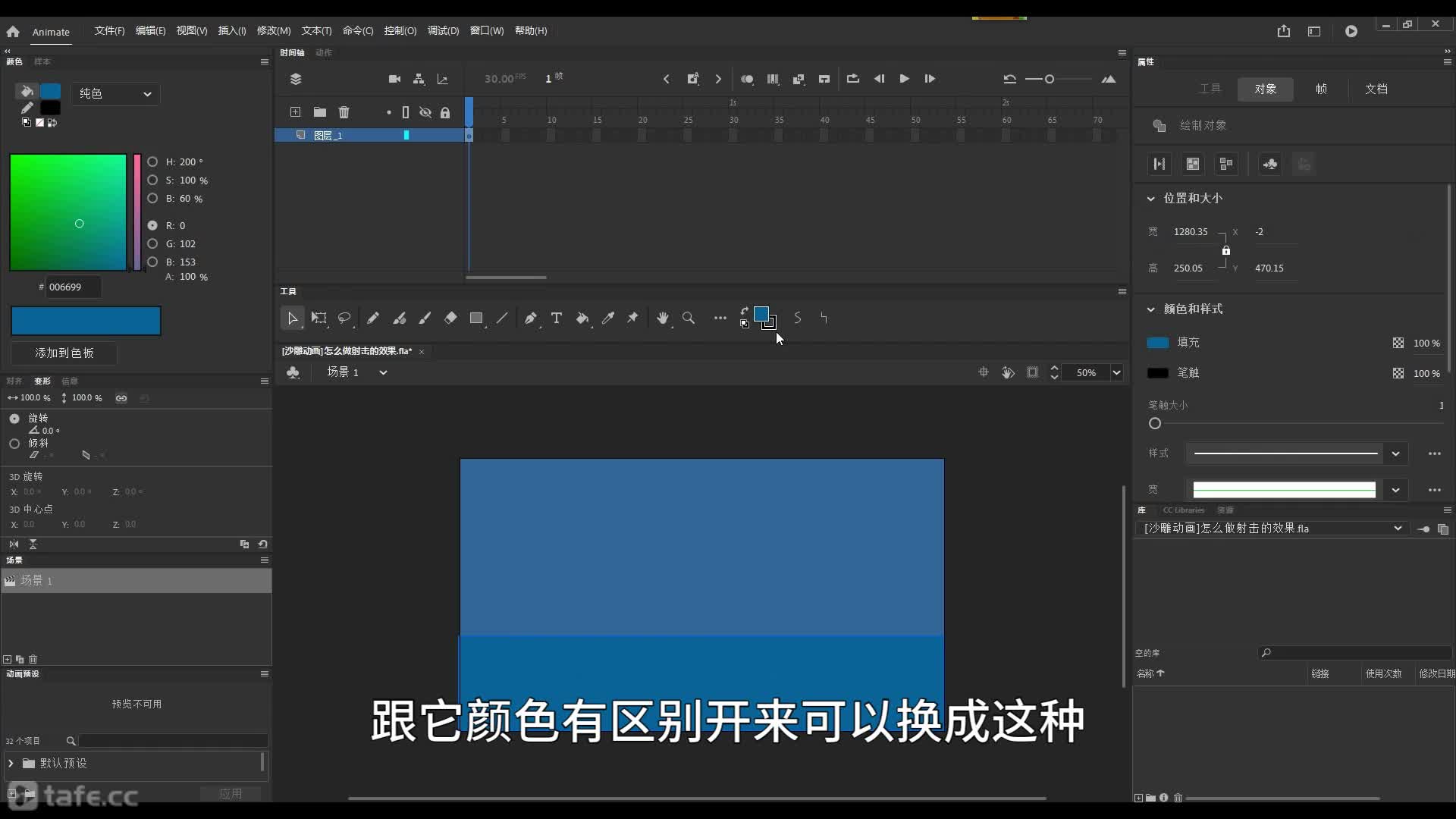Image resolution: width=1456 pixels, height=819 pixels.
Task: Click the 填充 fill color swatch
Action: 1157,343
